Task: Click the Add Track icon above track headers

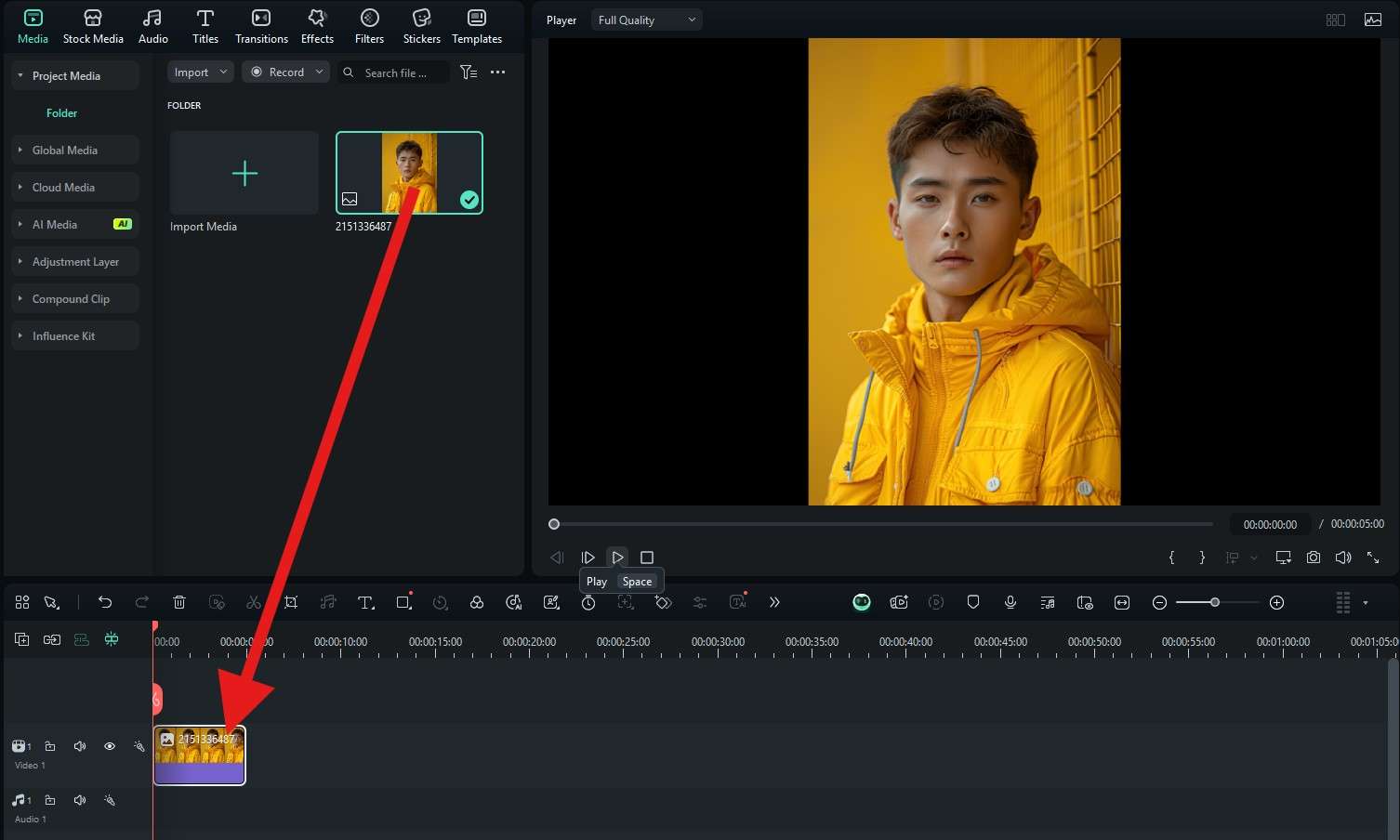Action: pos(22,639)
